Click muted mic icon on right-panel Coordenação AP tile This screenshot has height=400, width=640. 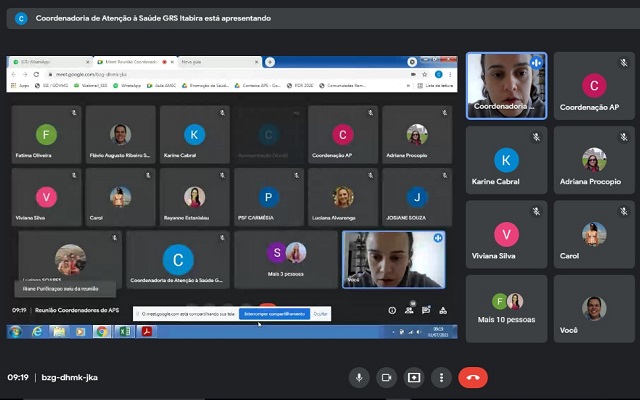(624, 63)
